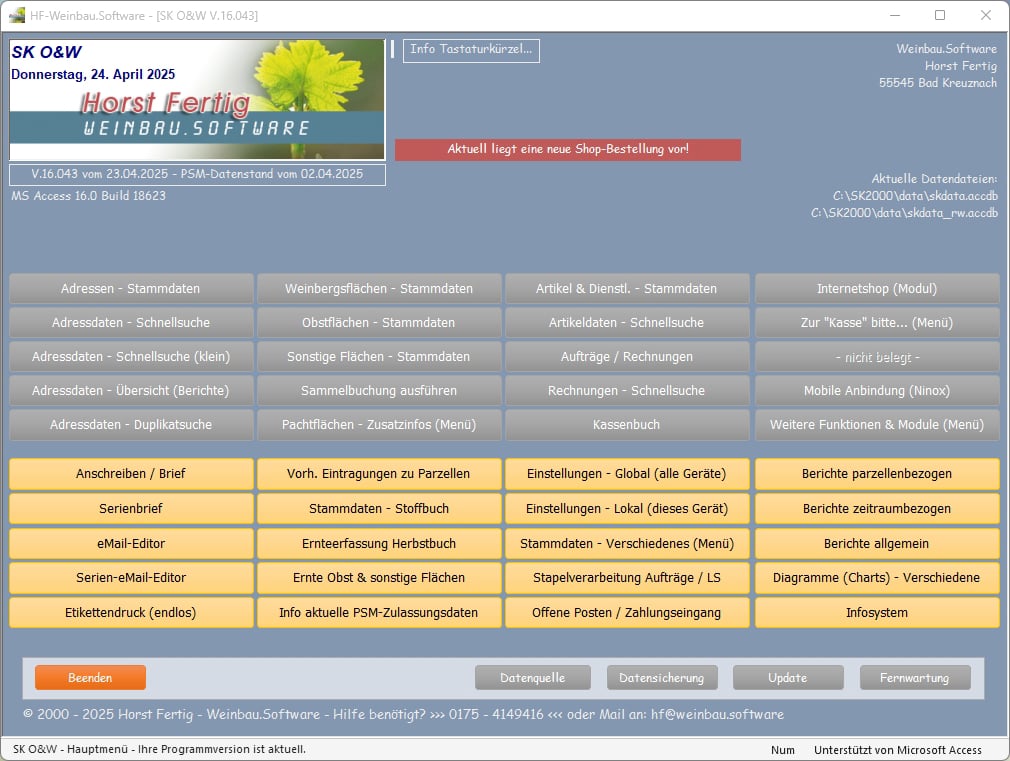Open Aufträge / Rechnungen
This screenshot has height=761, width=1010.
click(x=627, y=357)
